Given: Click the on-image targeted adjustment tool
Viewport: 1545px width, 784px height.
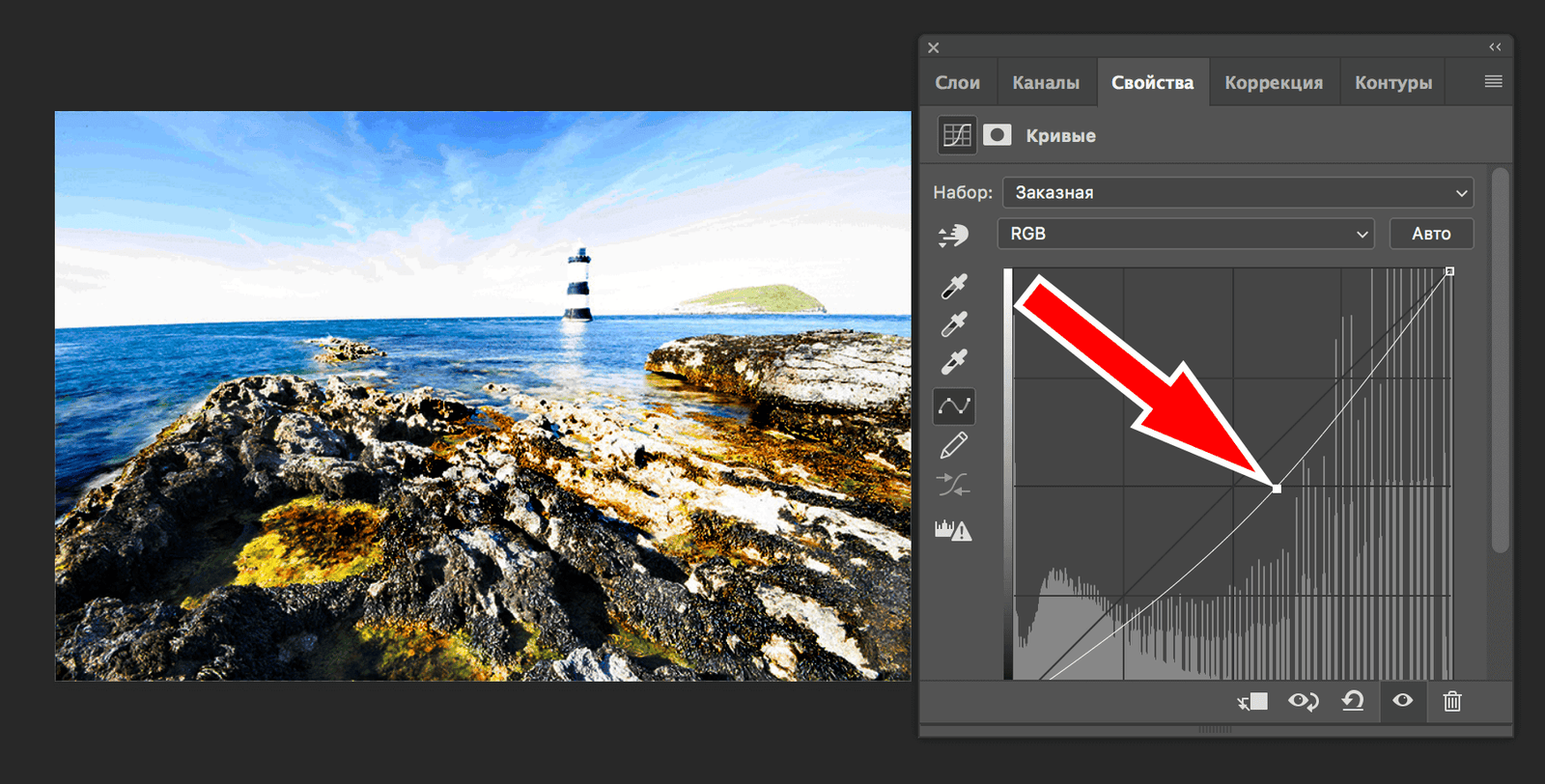Looking at the screenshot, I should 953,235.
